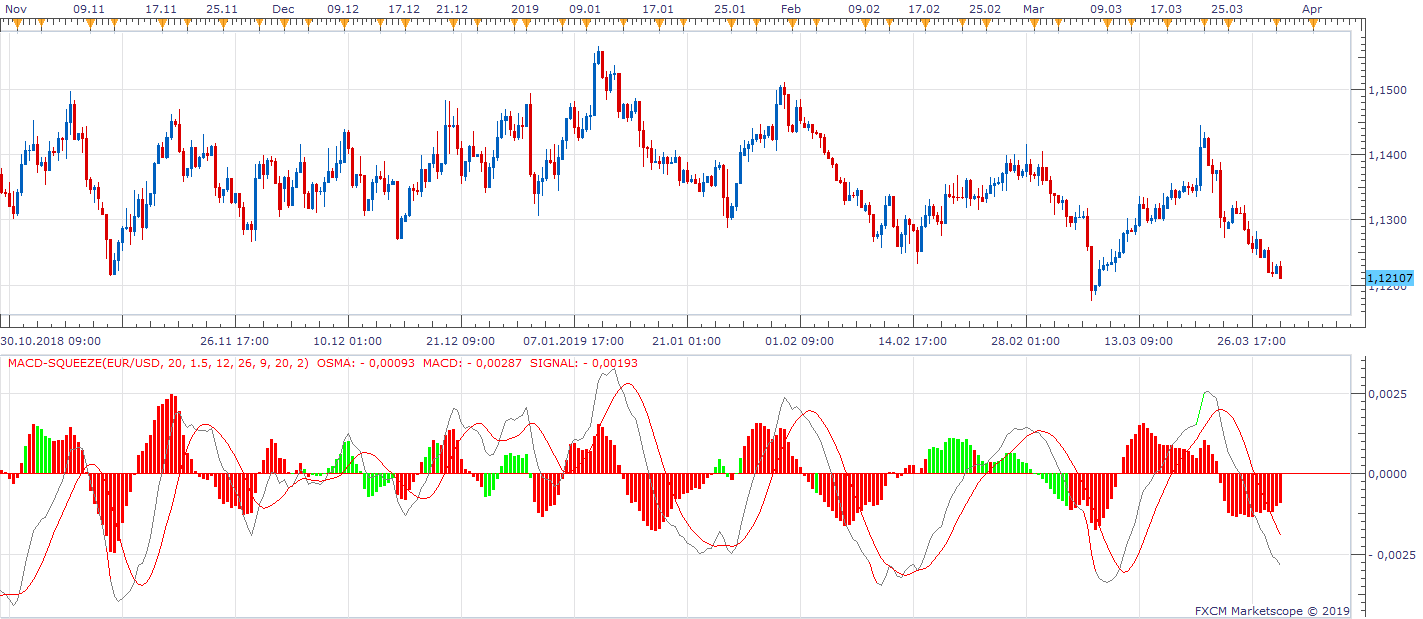Click the 17.03 date on top axis
Image resolution: width=1423 pixels, height=619 pixels.
coord(1166,8)
